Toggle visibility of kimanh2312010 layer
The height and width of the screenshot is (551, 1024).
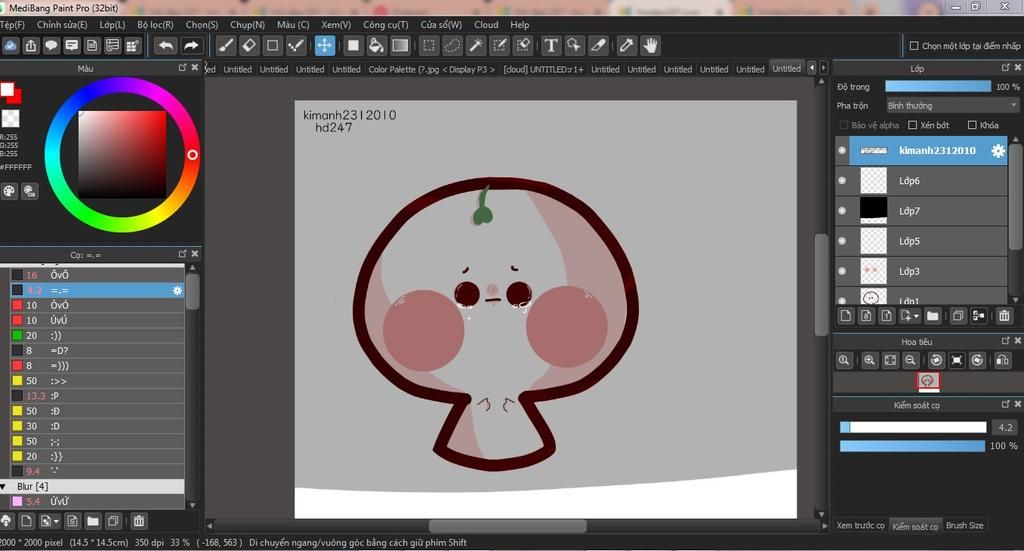[x=842, y=151]
